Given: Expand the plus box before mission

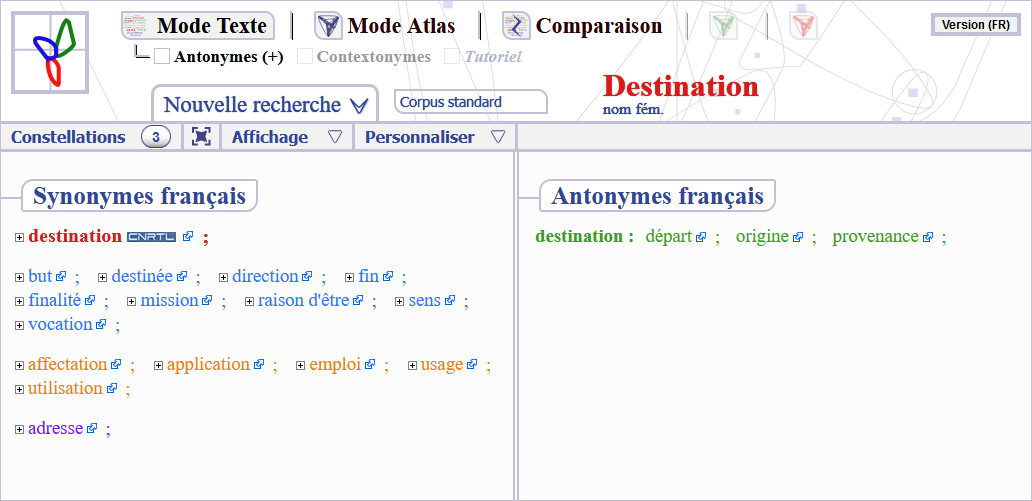Looking at the screenshot, I should (x=132, y=301).
